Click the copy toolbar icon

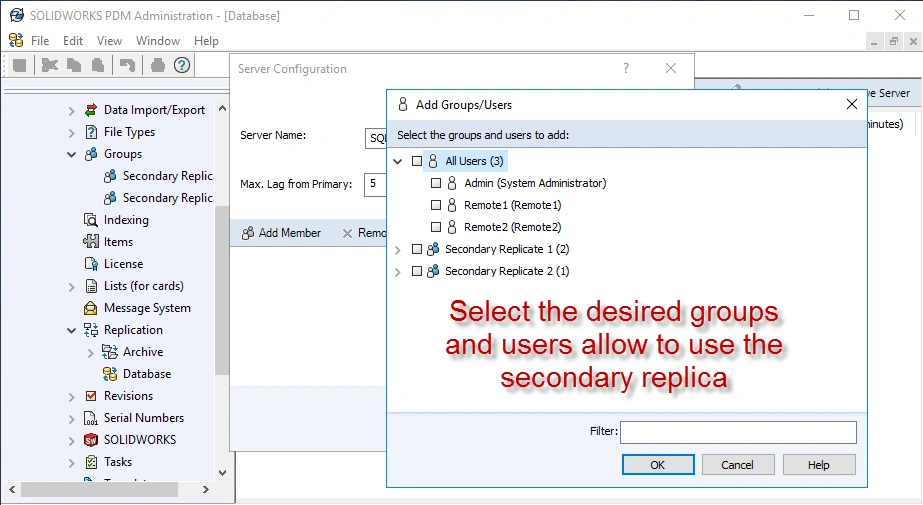[74, 65]
